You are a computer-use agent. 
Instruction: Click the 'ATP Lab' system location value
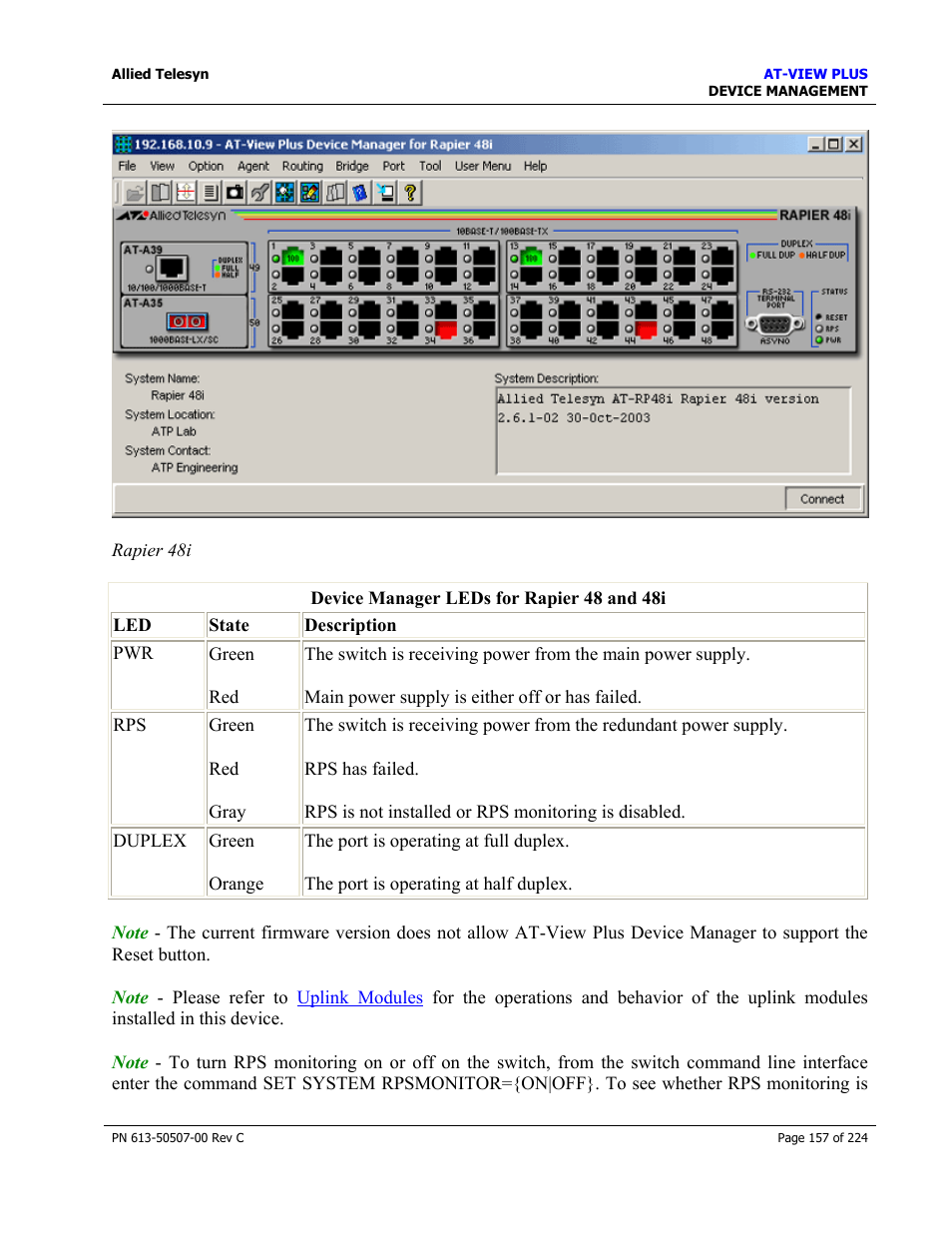click(x=174, y=431)
